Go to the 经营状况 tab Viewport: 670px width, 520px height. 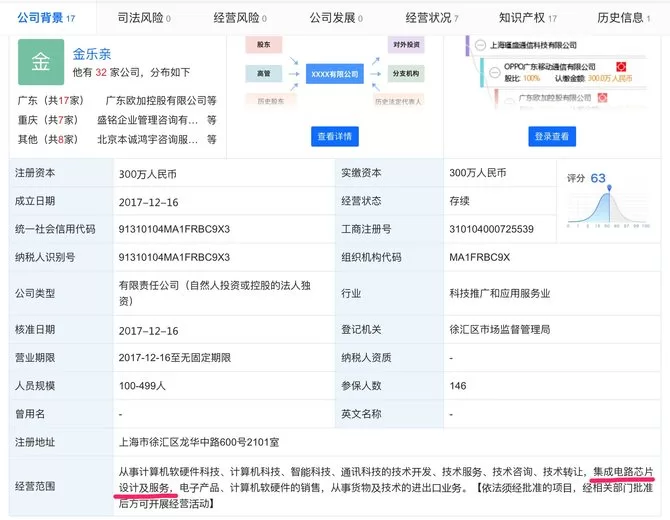(x=431, y=17)
